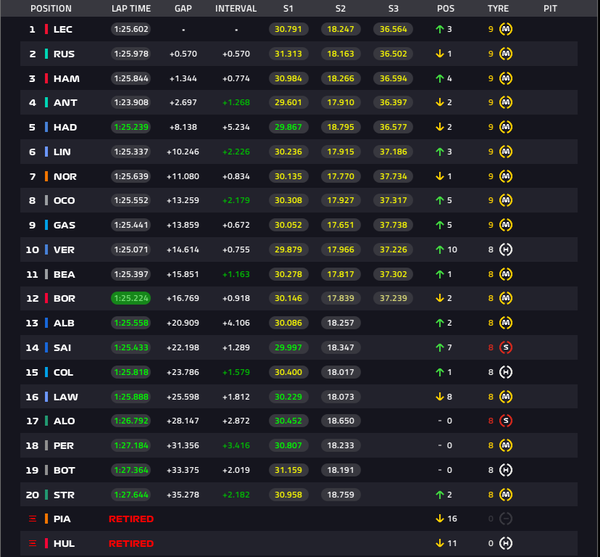The width and height of the screenshot is (600, 557).
Task: Click the medium tyre icon in RUS row
Action: [x=505, y=54]
